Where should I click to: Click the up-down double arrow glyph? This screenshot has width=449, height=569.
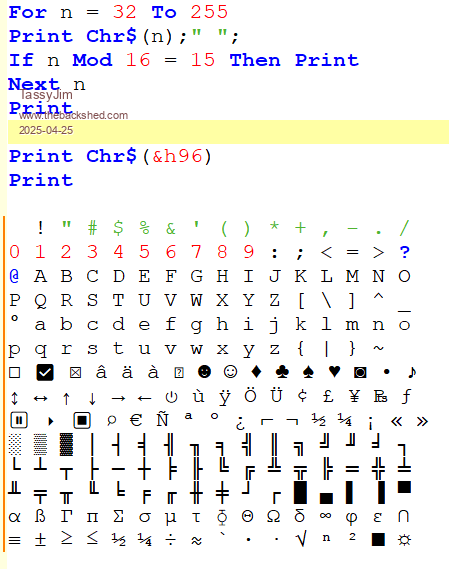[15, 398]
